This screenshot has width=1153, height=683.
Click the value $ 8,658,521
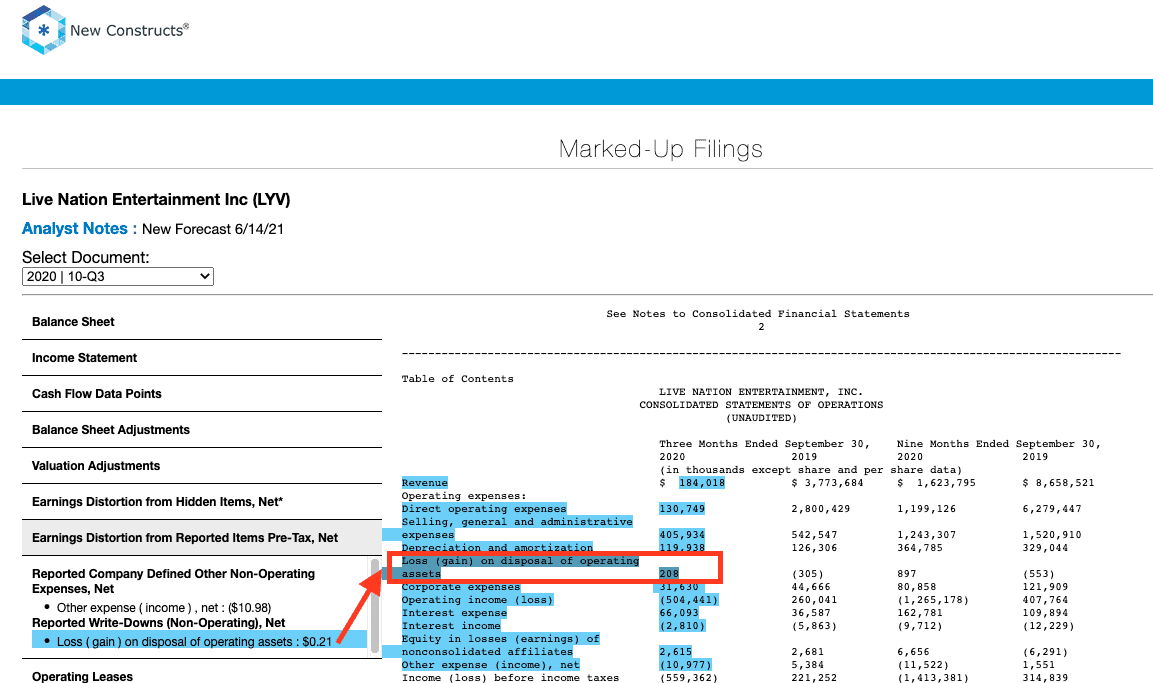click(x=1058, y=483)
